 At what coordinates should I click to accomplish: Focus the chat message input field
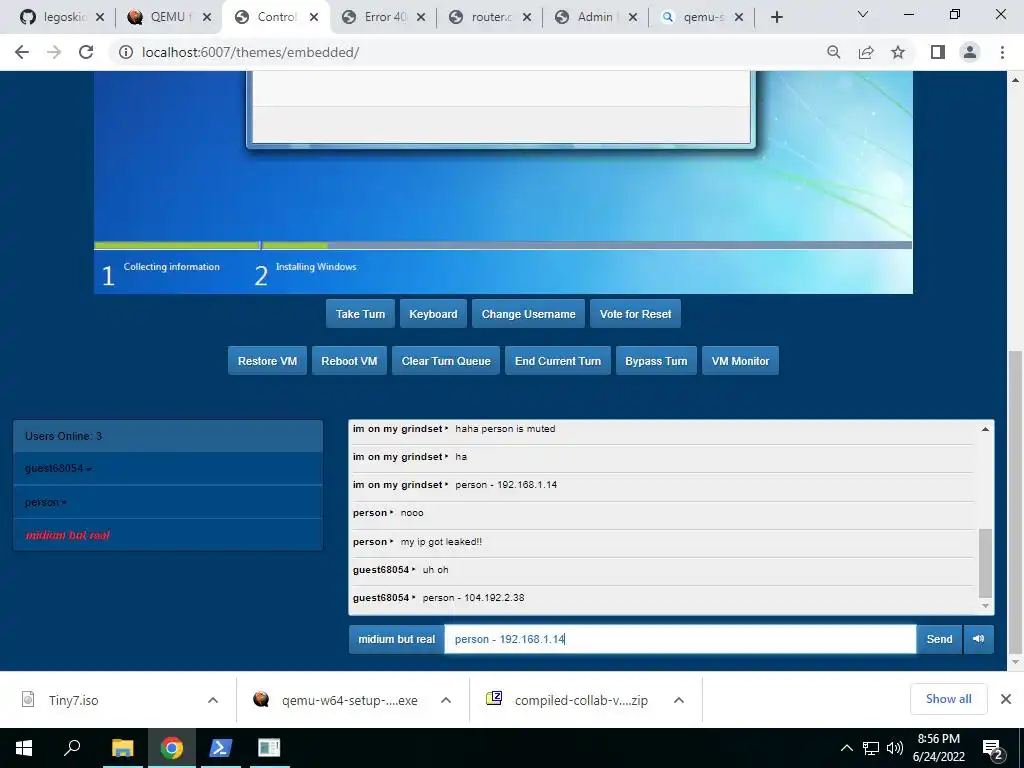coord(680,639)
